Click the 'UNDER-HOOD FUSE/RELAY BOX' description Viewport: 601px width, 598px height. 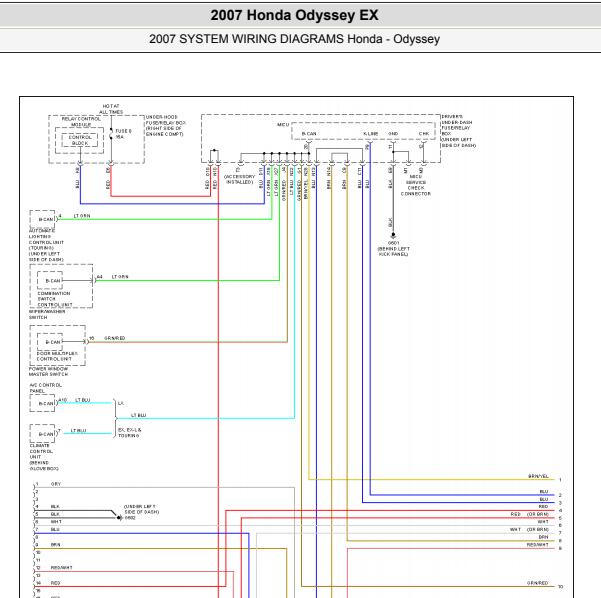(166, 125)
